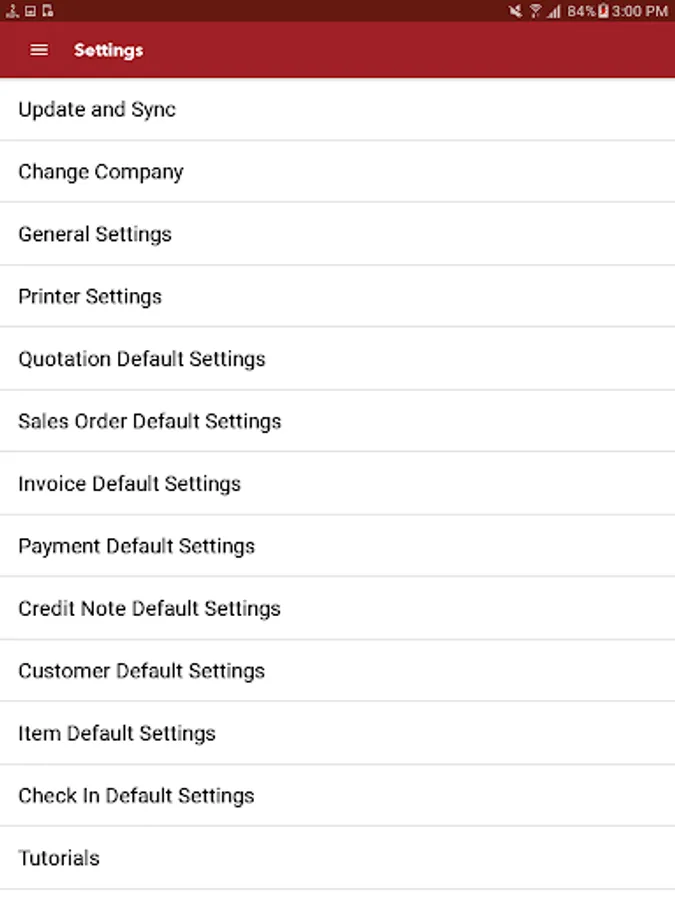Go to Printer Settings
Viewport: 675px width, 900px height.
click(90, 297)
